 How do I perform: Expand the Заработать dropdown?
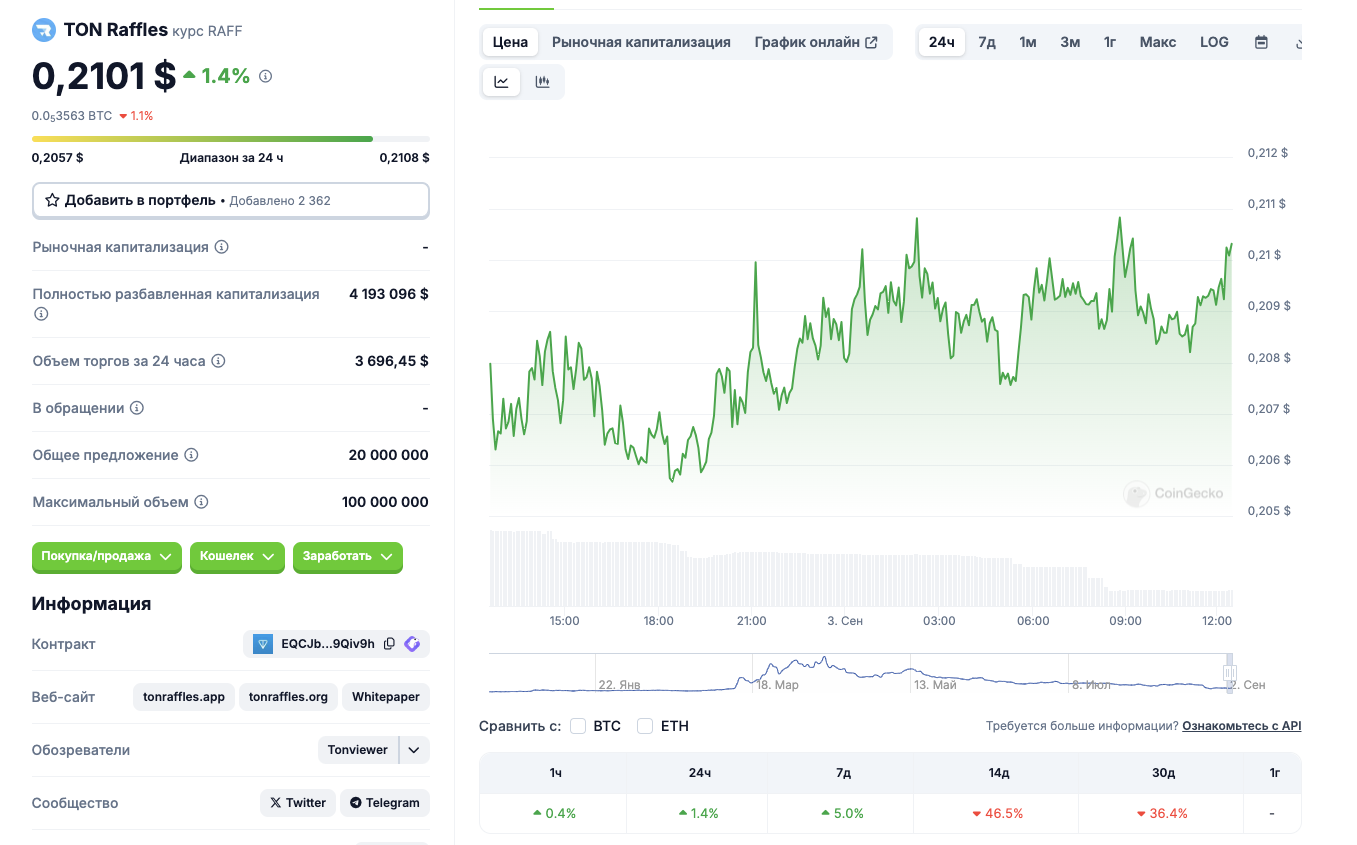tap(348, 556)
